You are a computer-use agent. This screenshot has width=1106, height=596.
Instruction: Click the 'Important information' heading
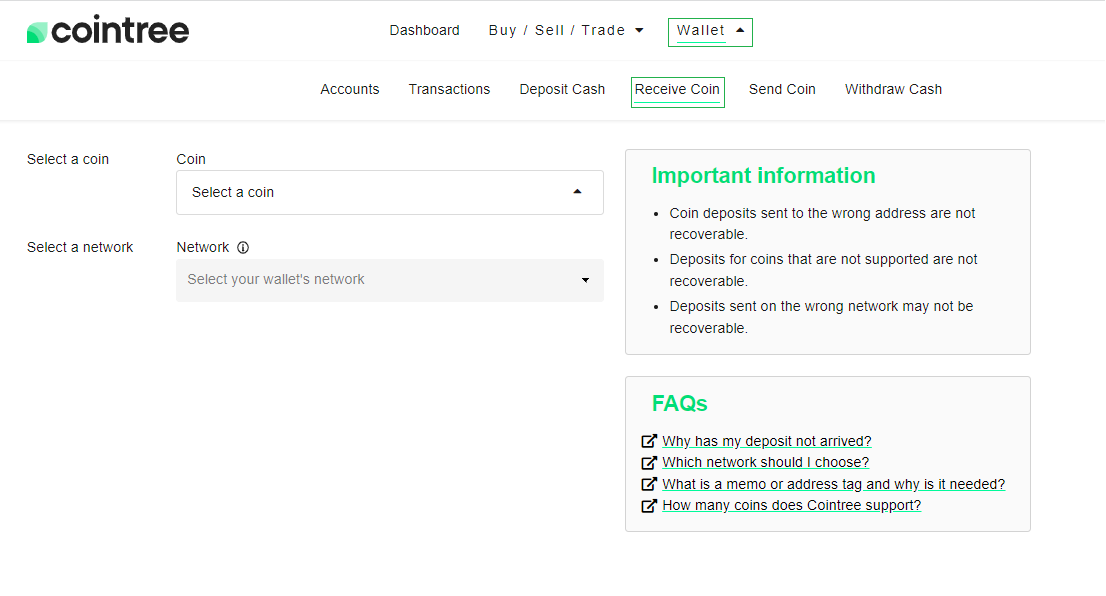pyautogui.click(x=763, y=176)
